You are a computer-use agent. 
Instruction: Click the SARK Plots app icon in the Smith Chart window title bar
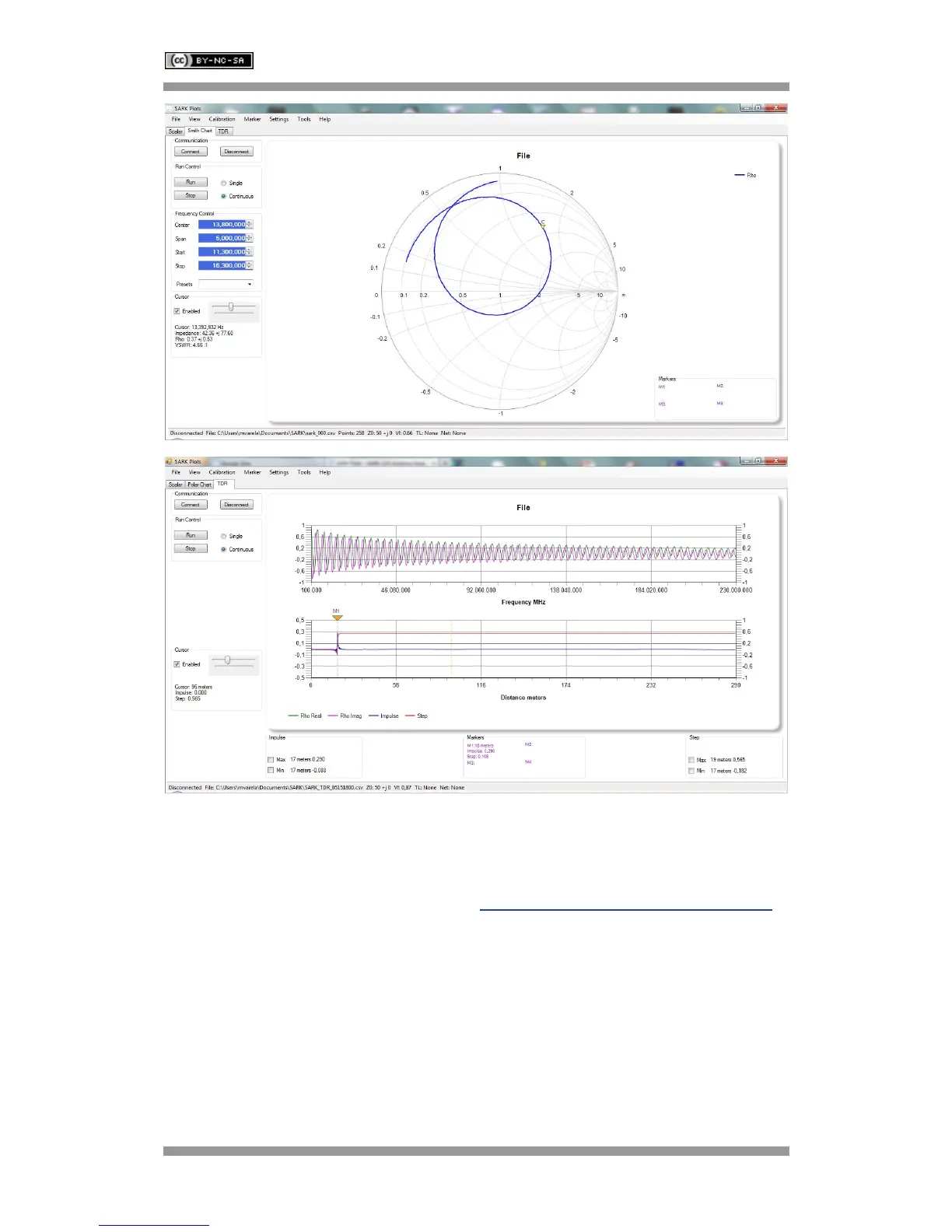tap(170, 109)
